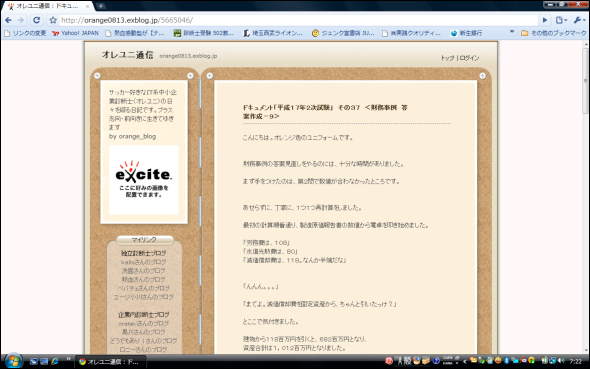The height and width of the screenshot is (369, 590).
Task: Click the excite logo image
Action: pyautogui.click(x=144, y=179)
